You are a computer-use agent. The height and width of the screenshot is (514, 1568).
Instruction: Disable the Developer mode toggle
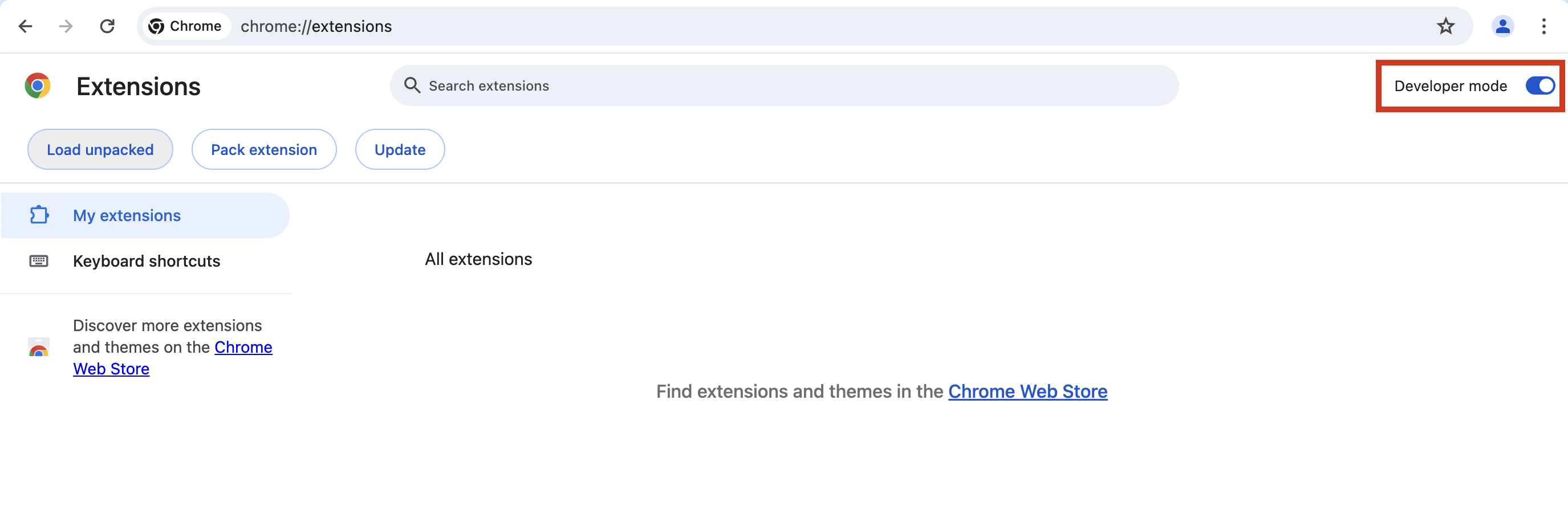[x=1539, y=86]
